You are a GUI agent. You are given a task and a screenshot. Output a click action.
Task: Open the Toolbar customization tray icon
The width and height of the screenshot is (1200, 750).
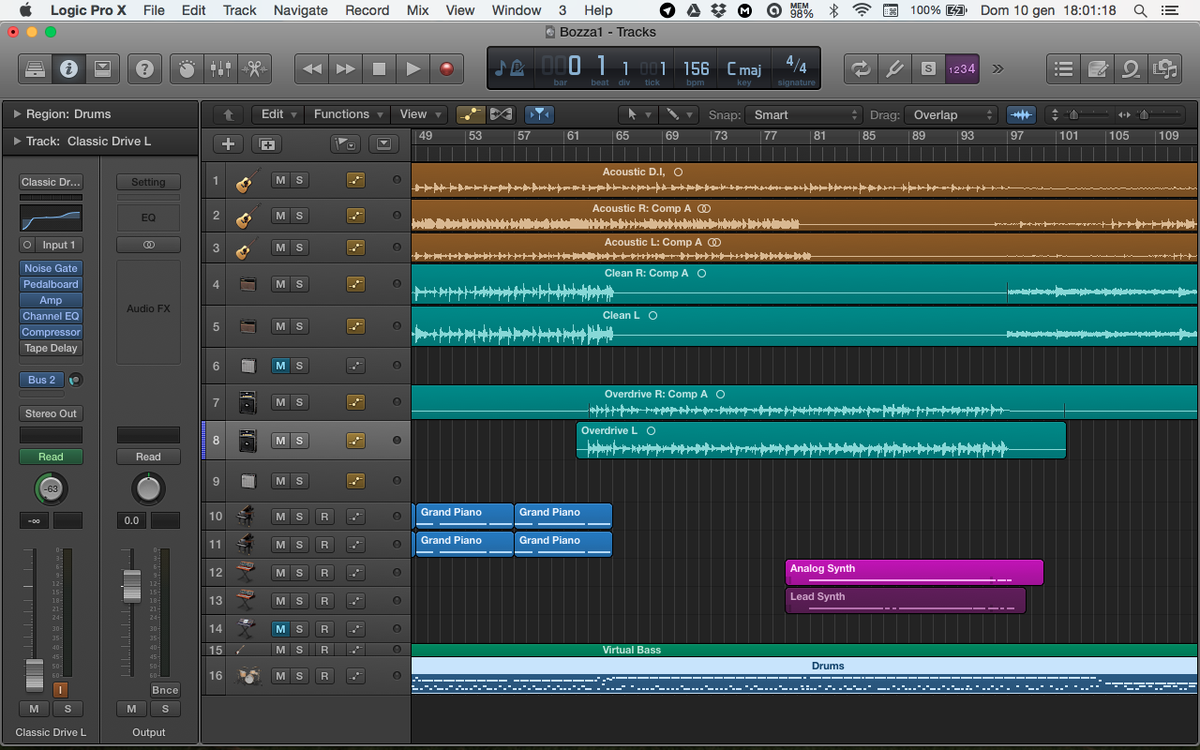[x=102, y=69]
